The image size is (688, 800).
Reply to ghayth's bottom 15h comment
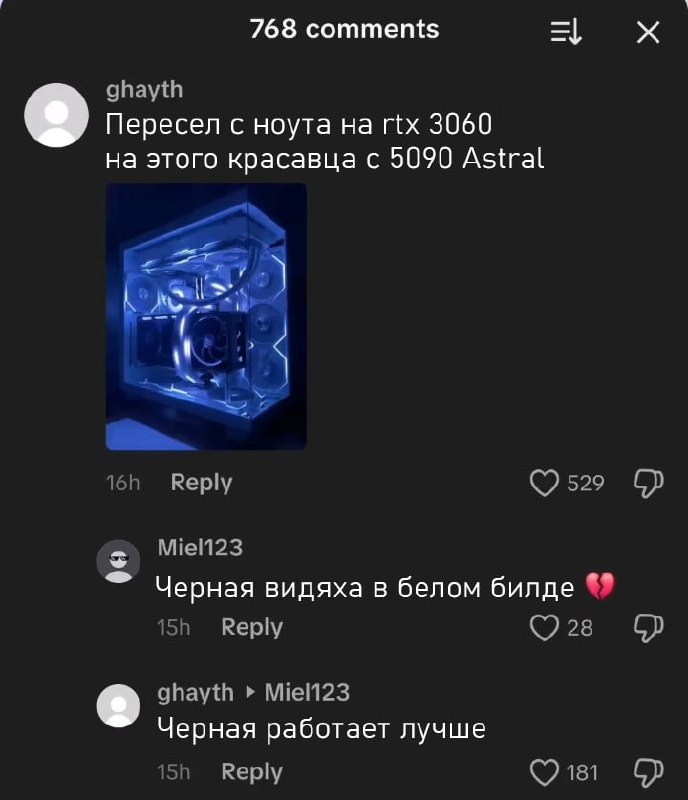tap(252, 772)
